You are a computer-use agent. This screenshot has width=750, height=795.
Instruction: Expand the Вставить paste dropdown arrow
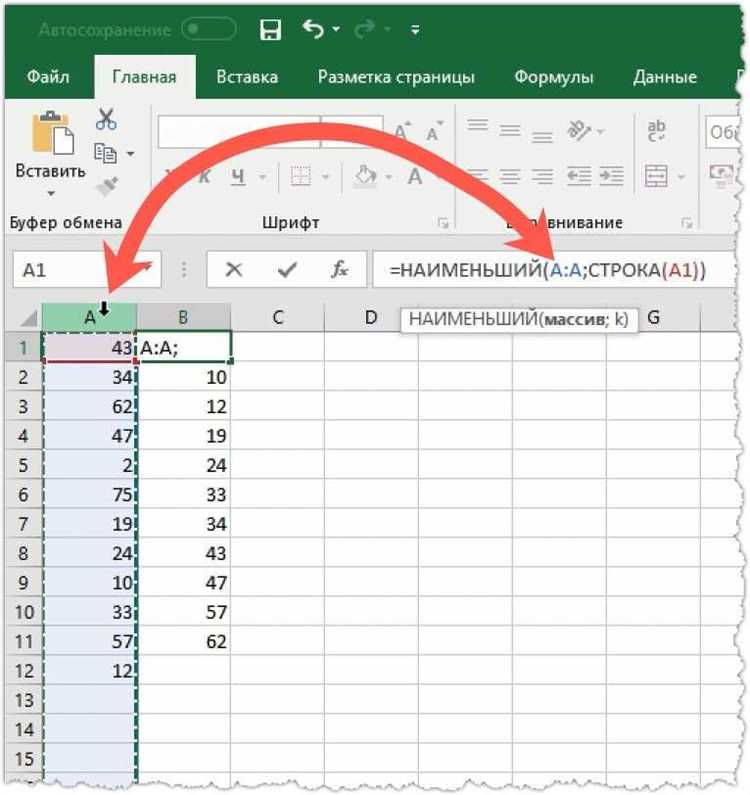tap(51, 193)
